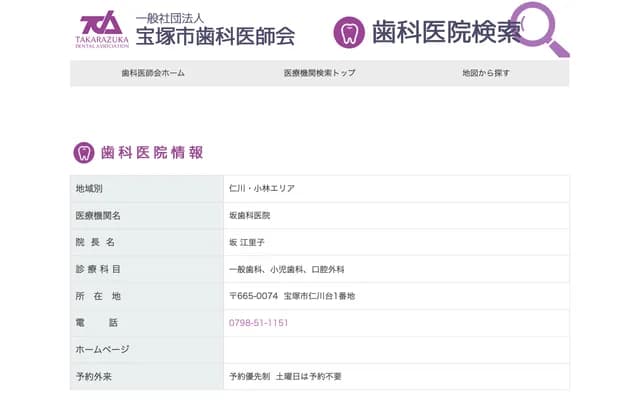The height and width of the screenshot is (400, 640).
Task: Click the tooth icon beside 歯科医院検索
Action: [x=349, y=33]
